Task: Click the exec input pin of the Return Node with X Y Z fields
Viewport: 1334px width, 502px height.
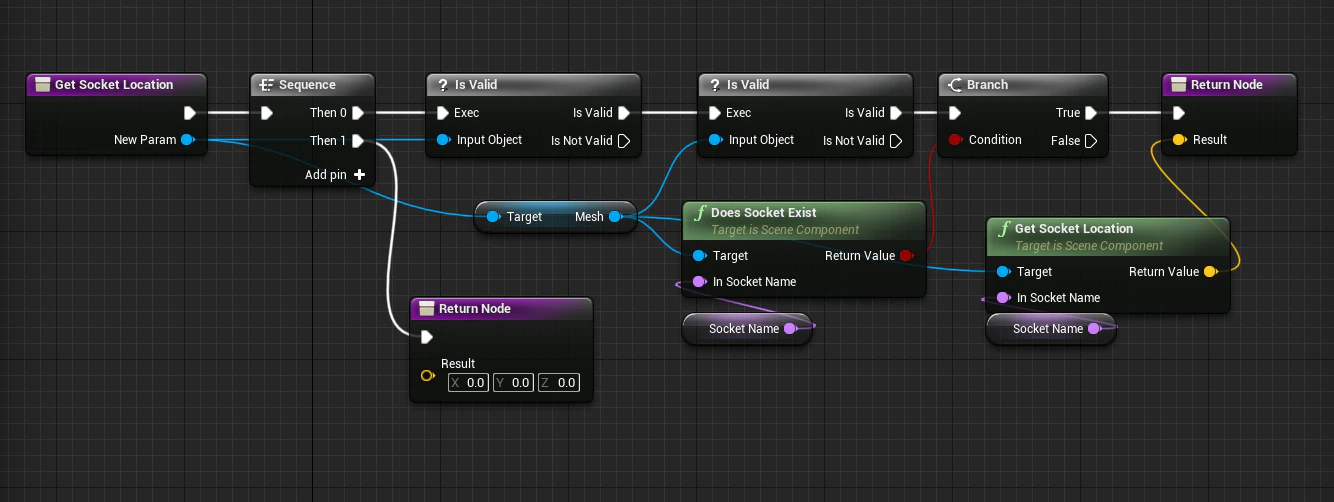Action: point(427,337)
